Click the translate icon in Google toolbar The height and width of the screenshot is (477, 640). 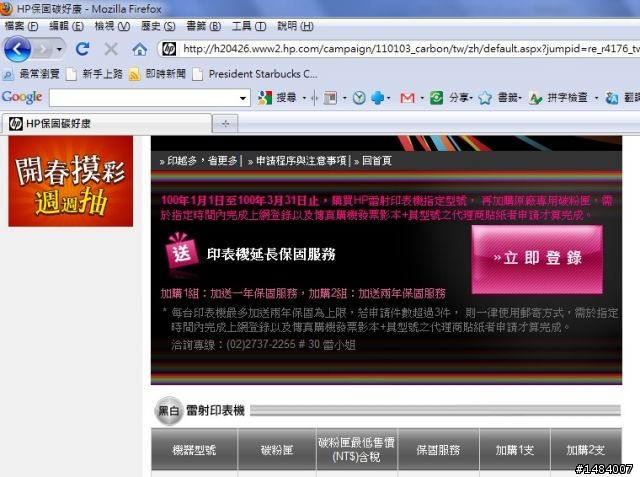611,98
